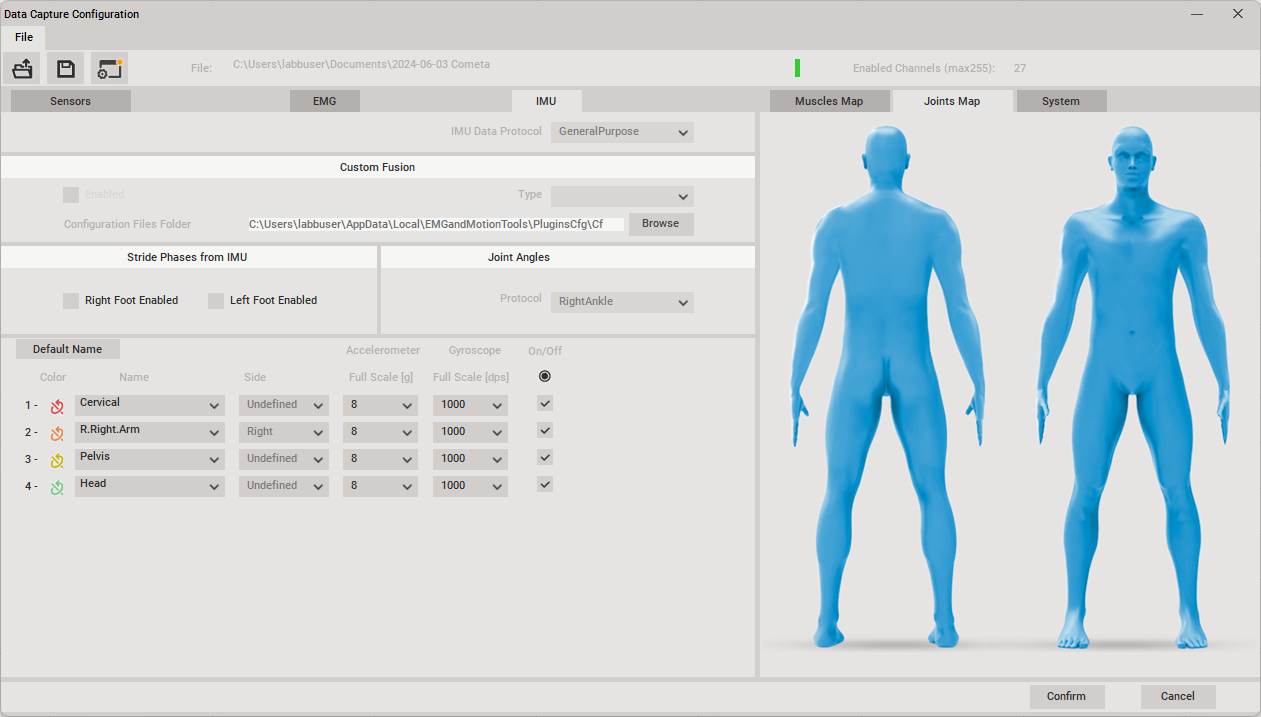
Task: Click the Confirm button
Action: tap(1067, 696)
